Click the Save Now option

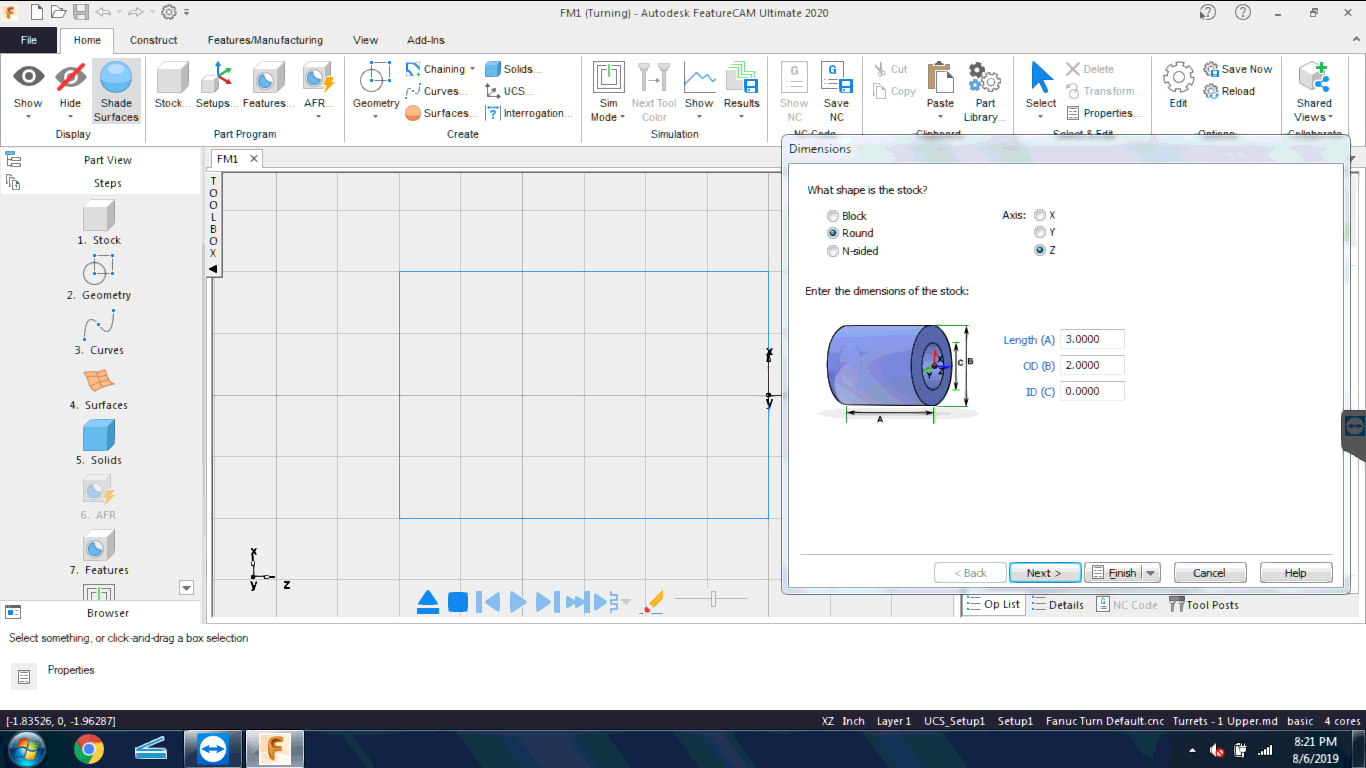[x=1238, y=69]
